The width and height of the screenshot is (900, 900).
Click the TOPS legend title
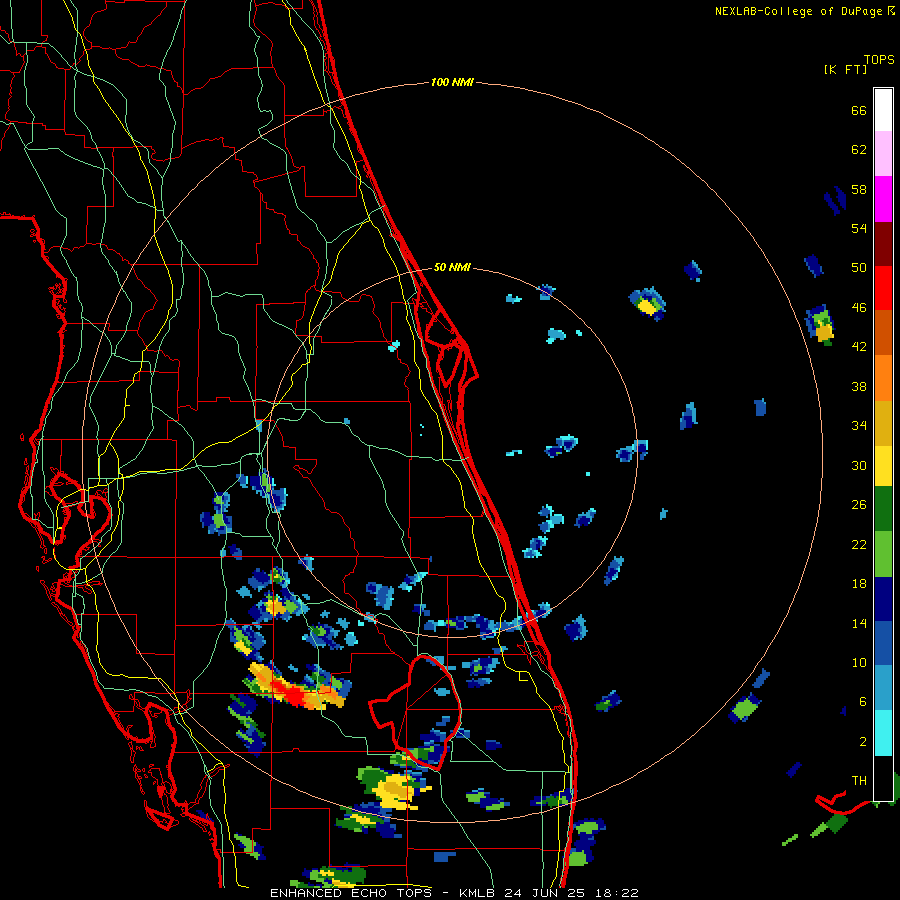click(x=879, y=60)
